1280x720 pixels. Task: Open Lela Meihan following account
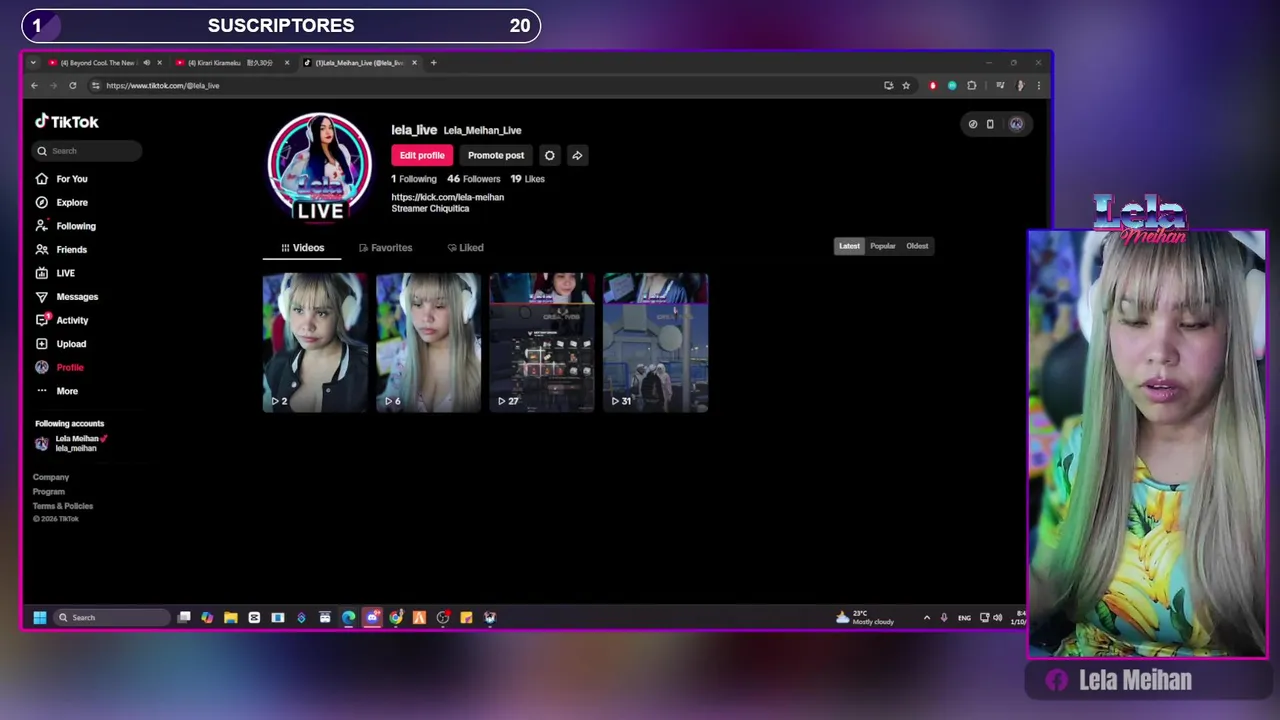point(72,443)
